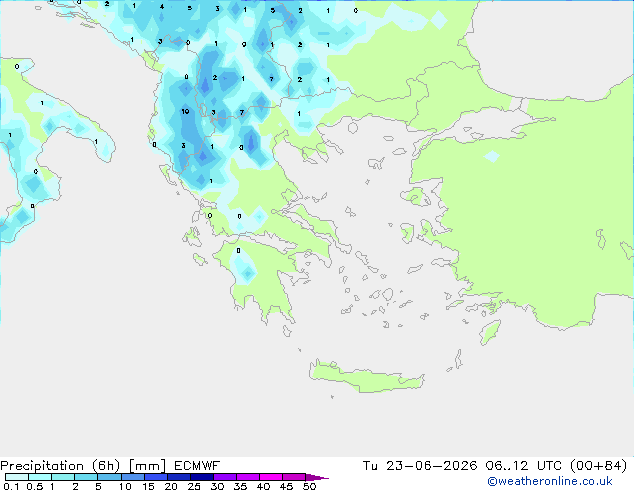Pick the 45–50 mm legend swatch
This screenshot has width=634, height=490.
pyautogui.click(x=294, y=477)
